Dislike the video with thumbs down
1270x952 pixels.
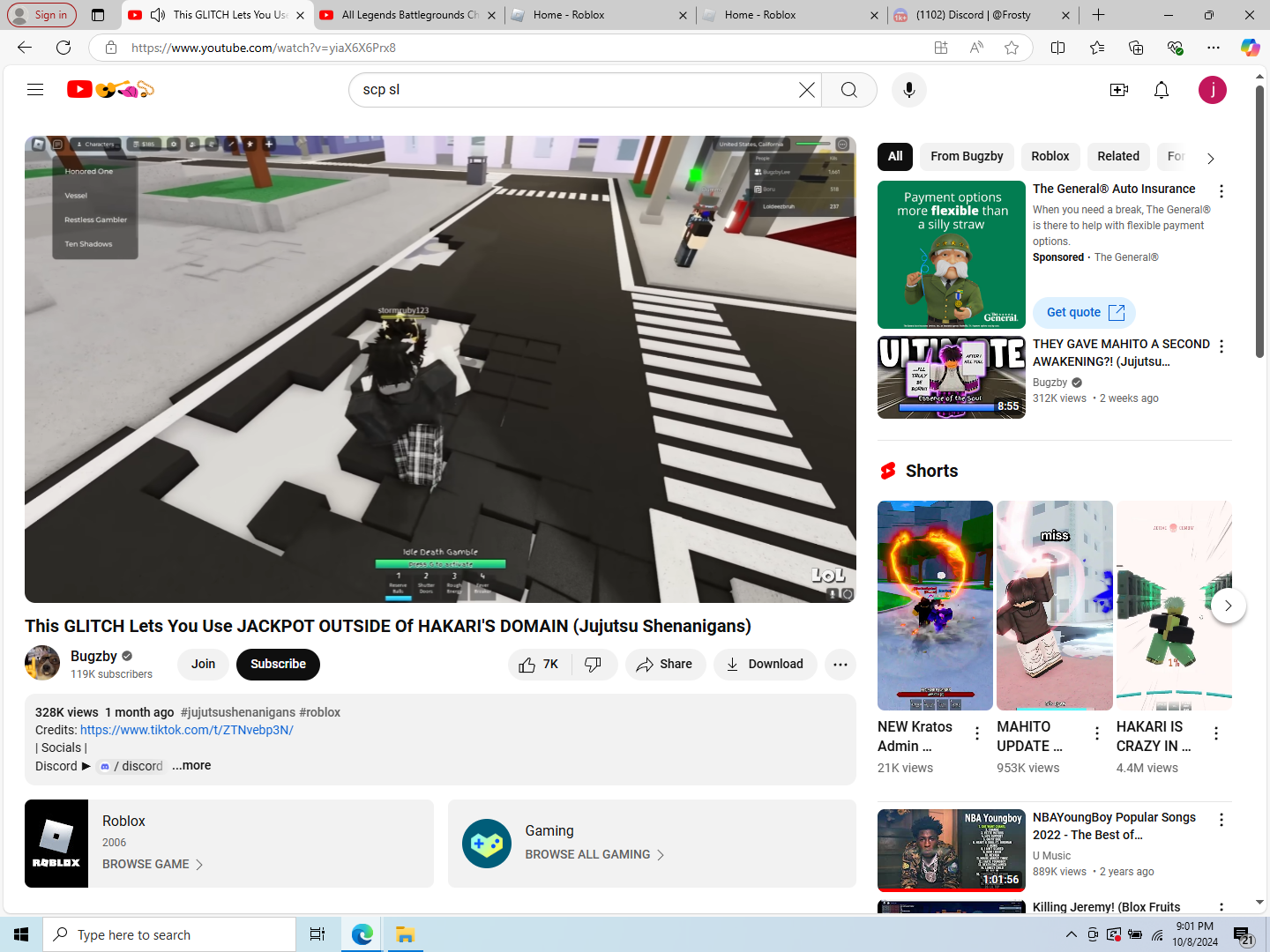[594, 665]
